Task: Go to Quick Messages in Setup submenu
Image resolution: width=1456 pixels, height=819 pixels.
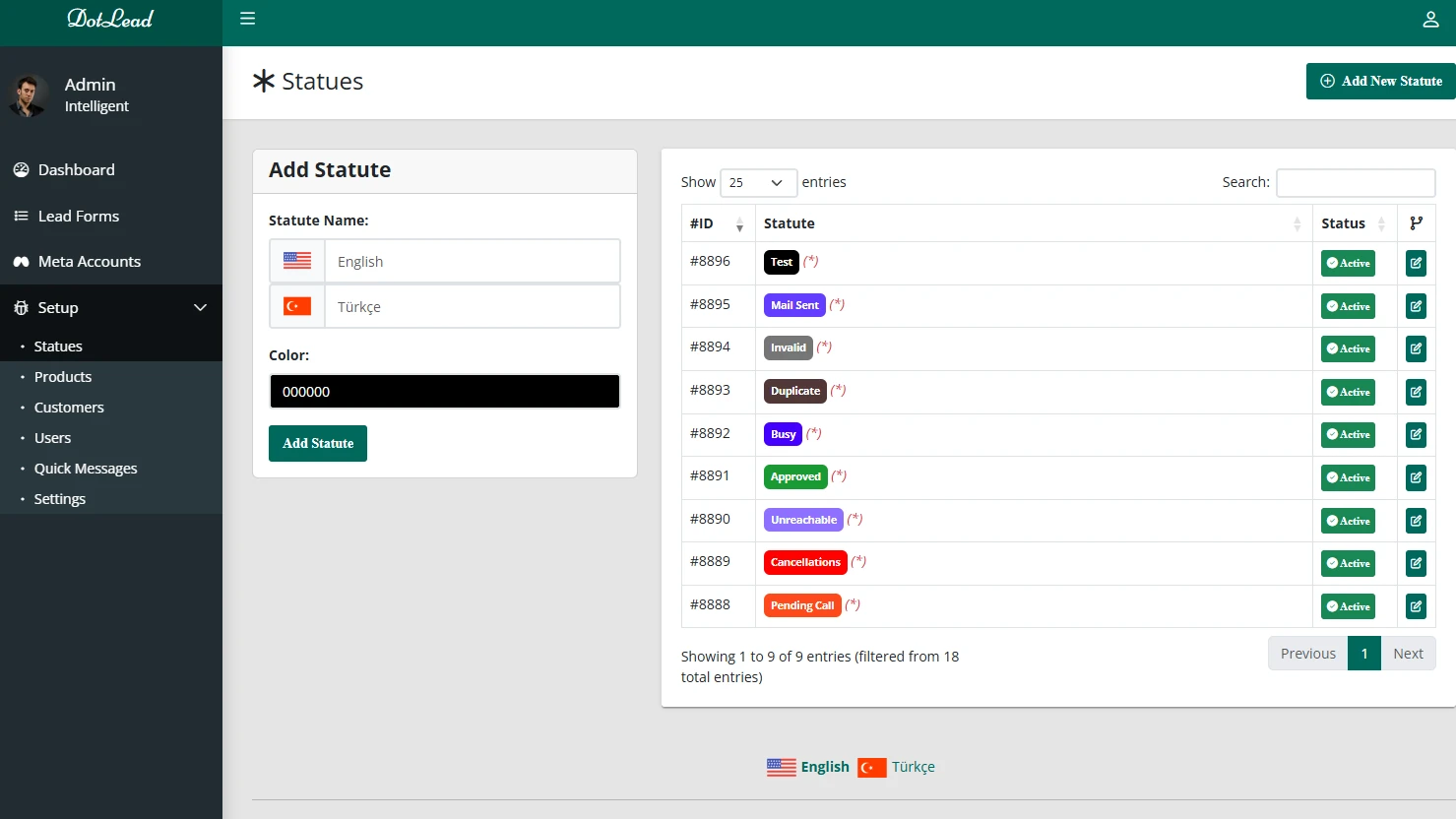Action: pyautogui.click(x=86, y=469)
